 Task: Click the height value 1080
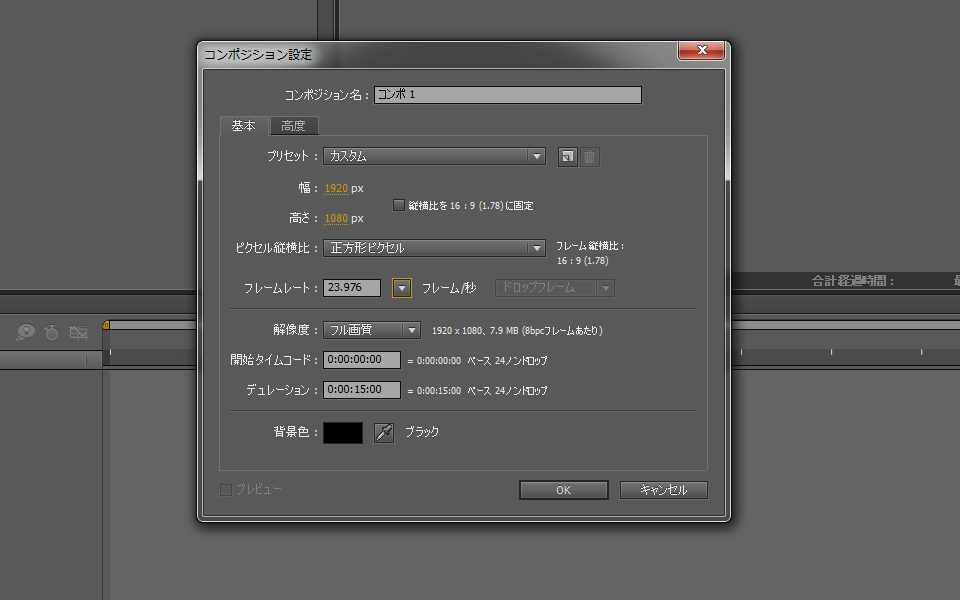pos(336,218)
